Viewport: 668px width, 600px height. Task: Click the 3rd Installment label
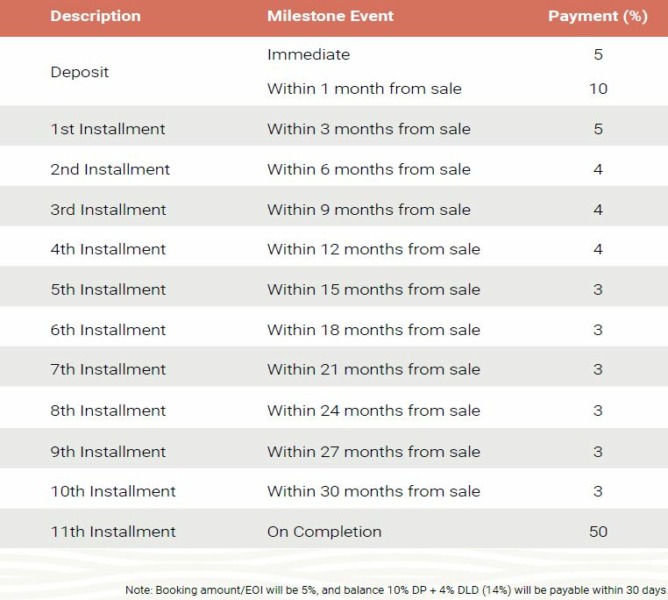point(108,210)
